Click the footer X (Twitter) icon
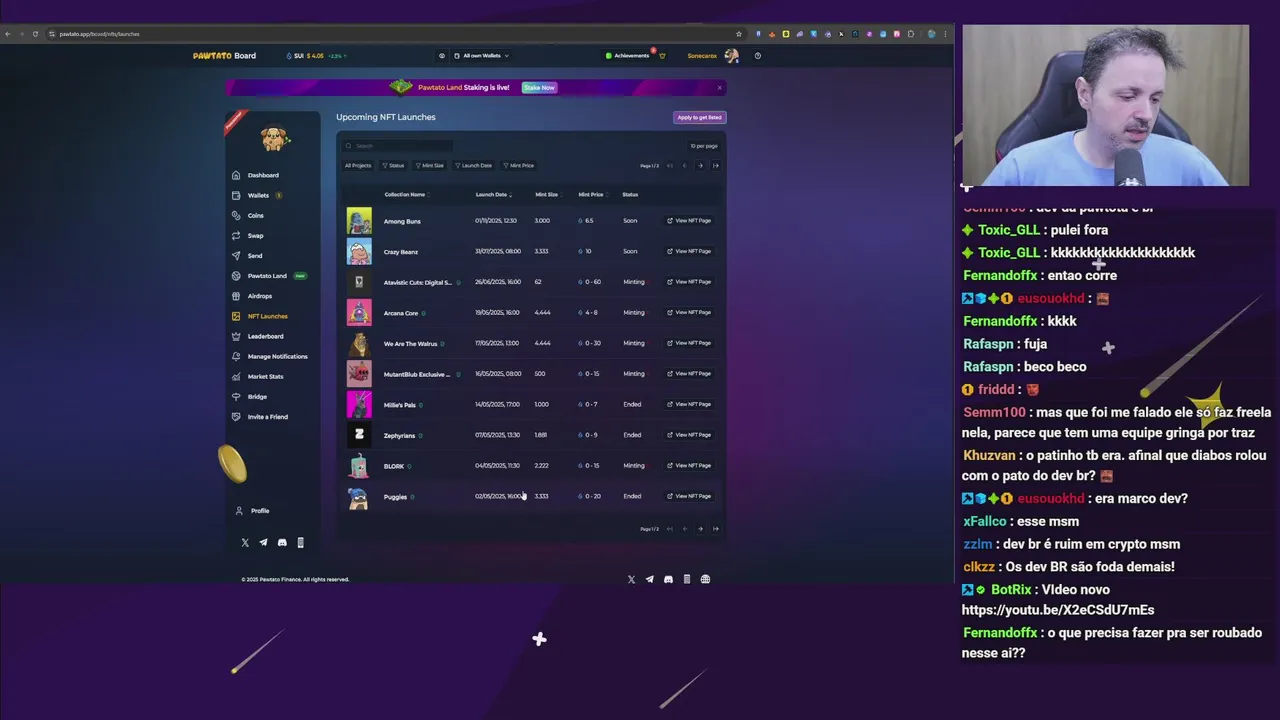Screen dimensions: 1280x720 pyautogui.click(x=631, y=579)
